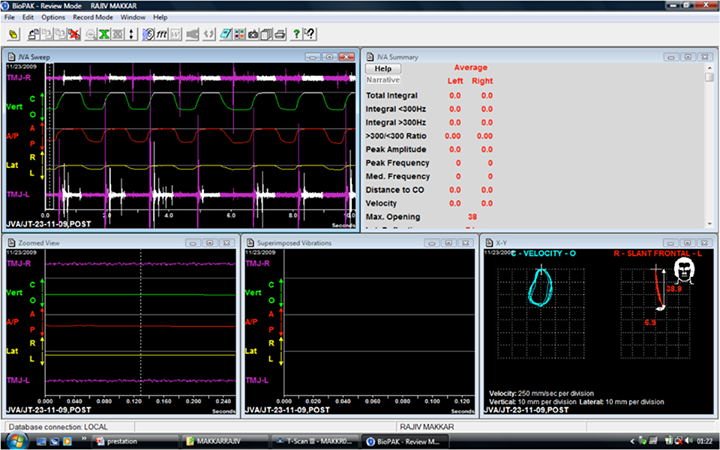Screen dimensions: 720x450
Task: Click the colored grid layout toolbar icon
Action: (x=239, y=35)
